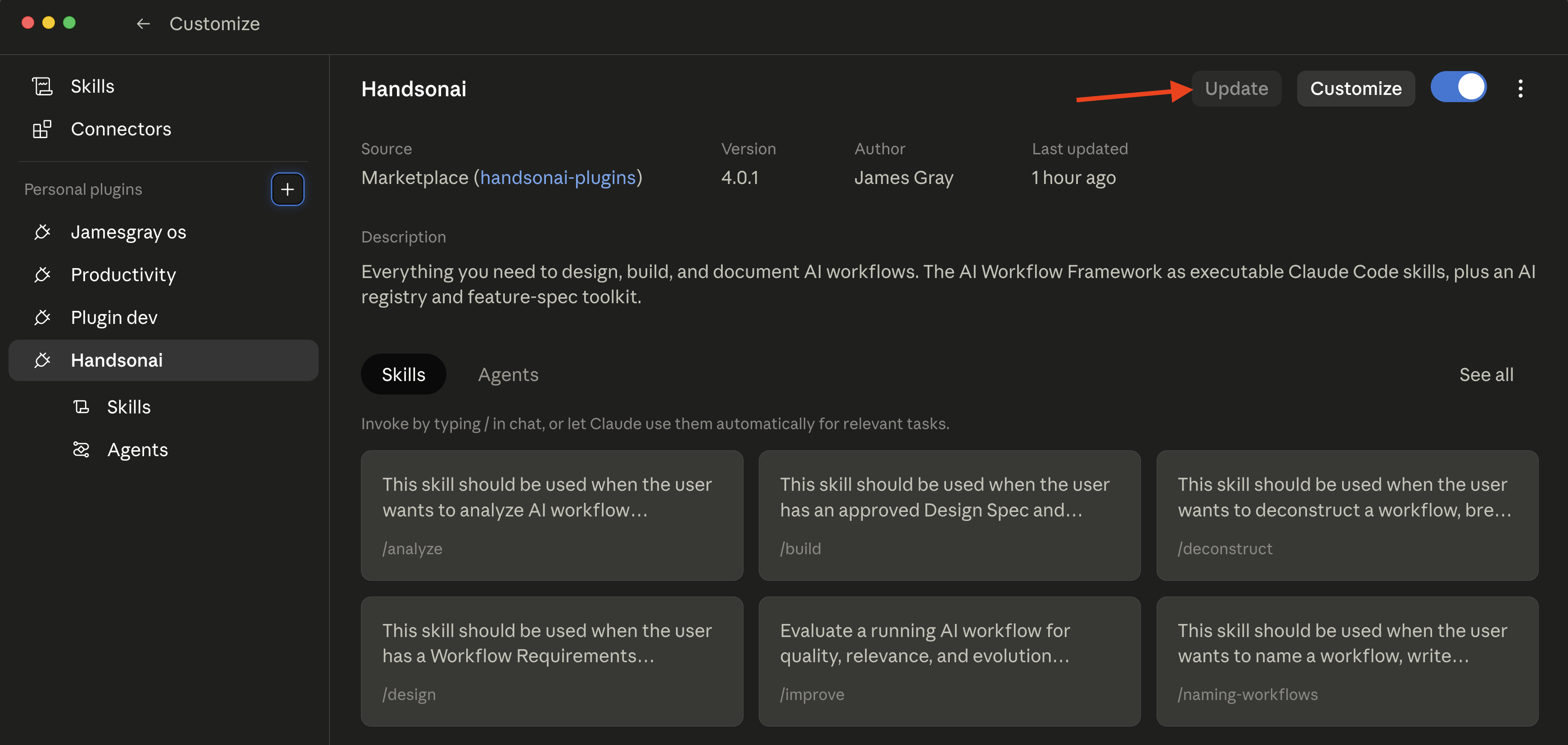Click the Update button

click(x=1236, y=89)
